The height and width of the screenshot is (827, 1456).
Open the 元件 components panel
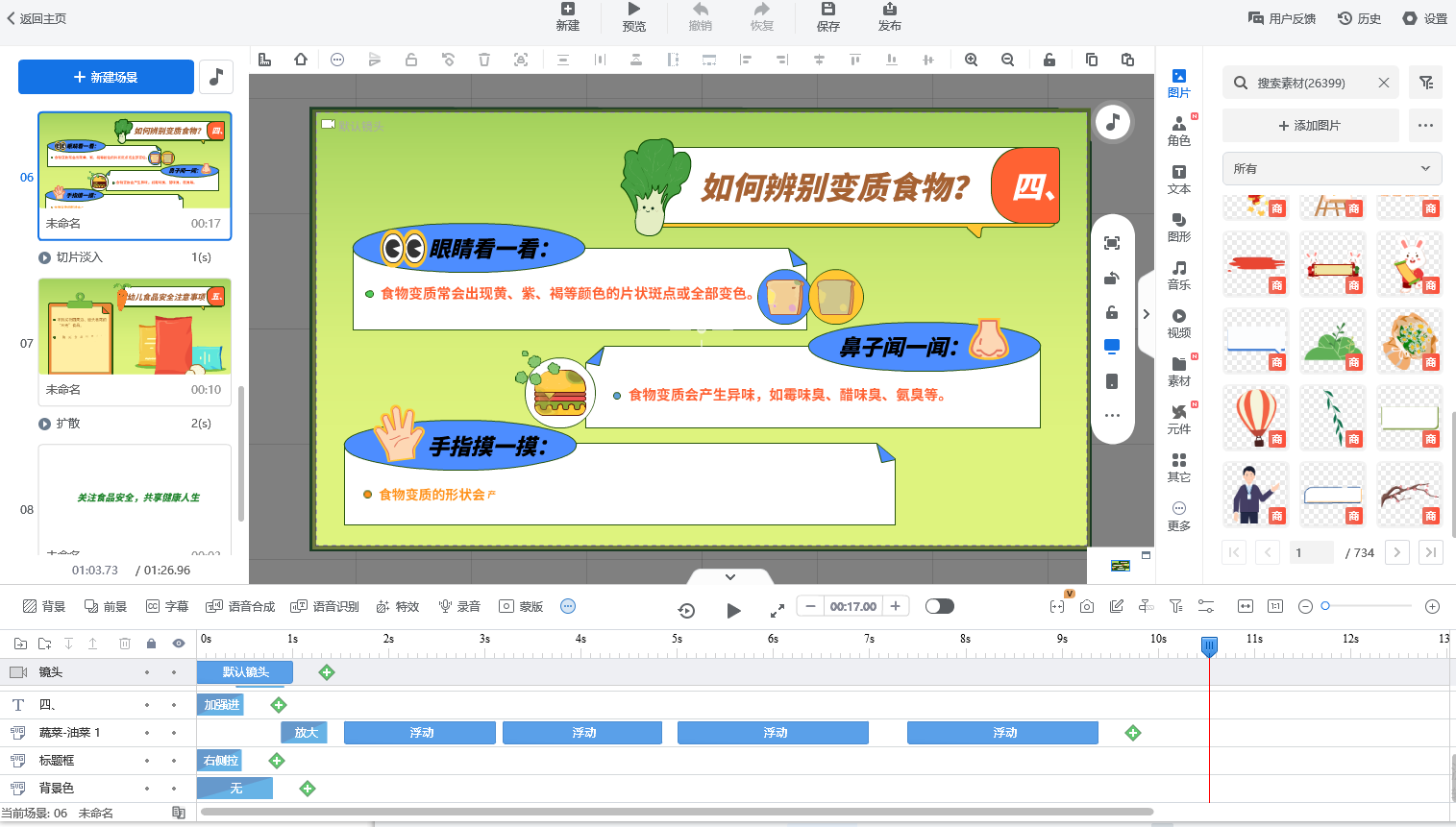1179,420
